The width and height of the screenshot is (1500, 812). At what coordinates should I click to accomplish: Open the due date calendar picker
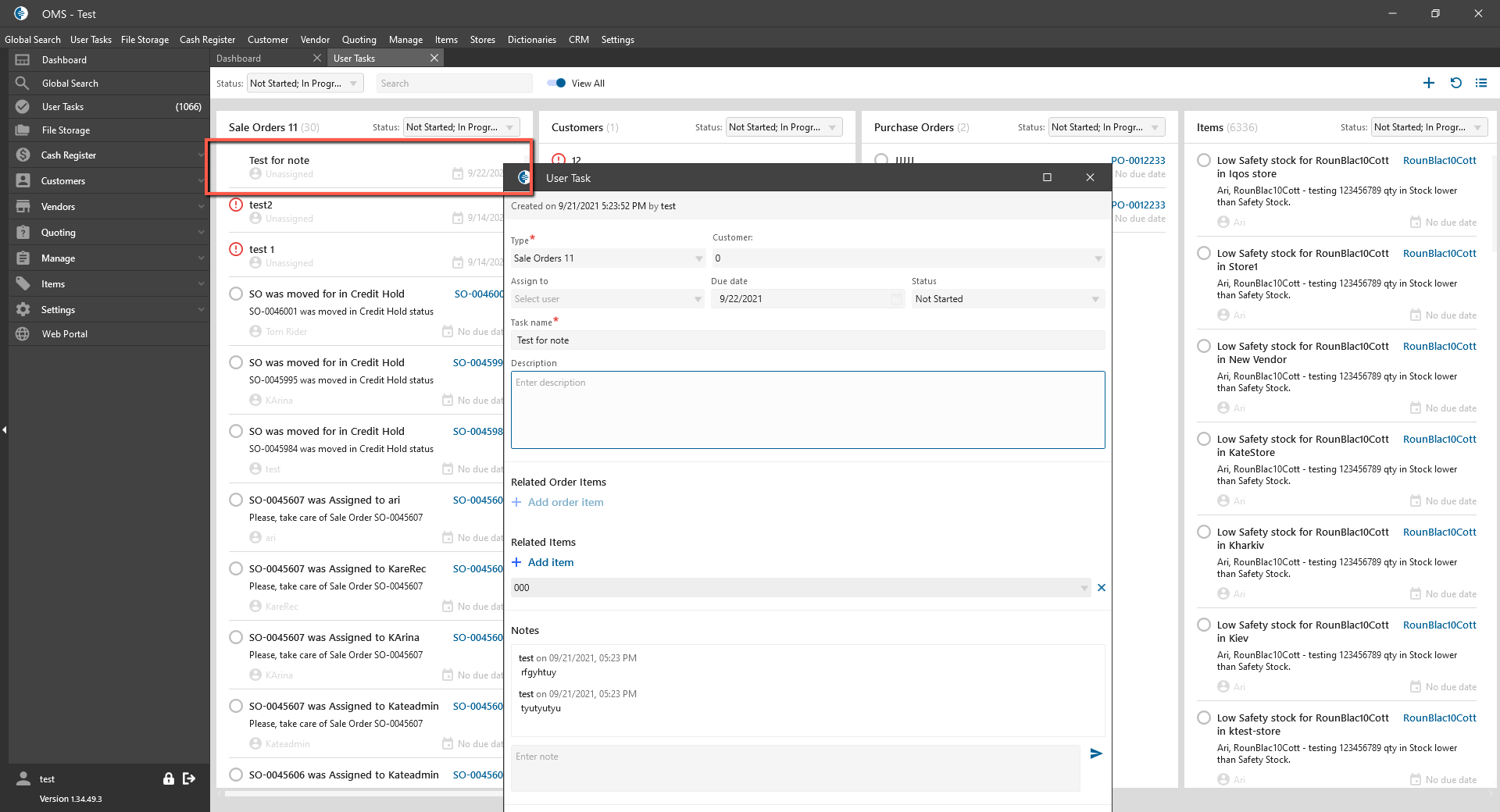point(896,299)
